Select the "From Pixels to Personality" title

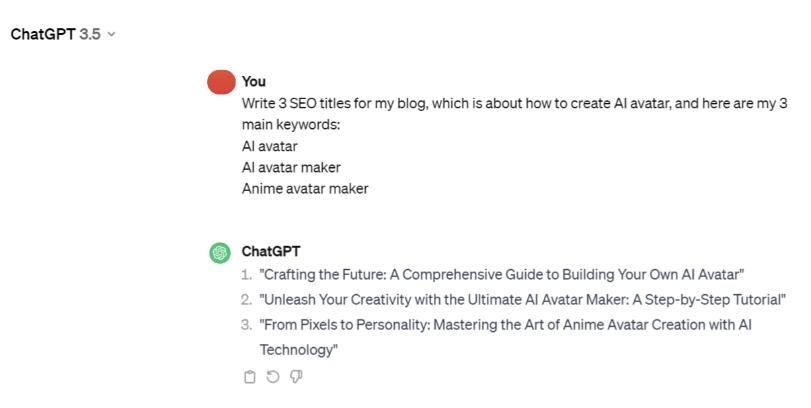(505, 325)
